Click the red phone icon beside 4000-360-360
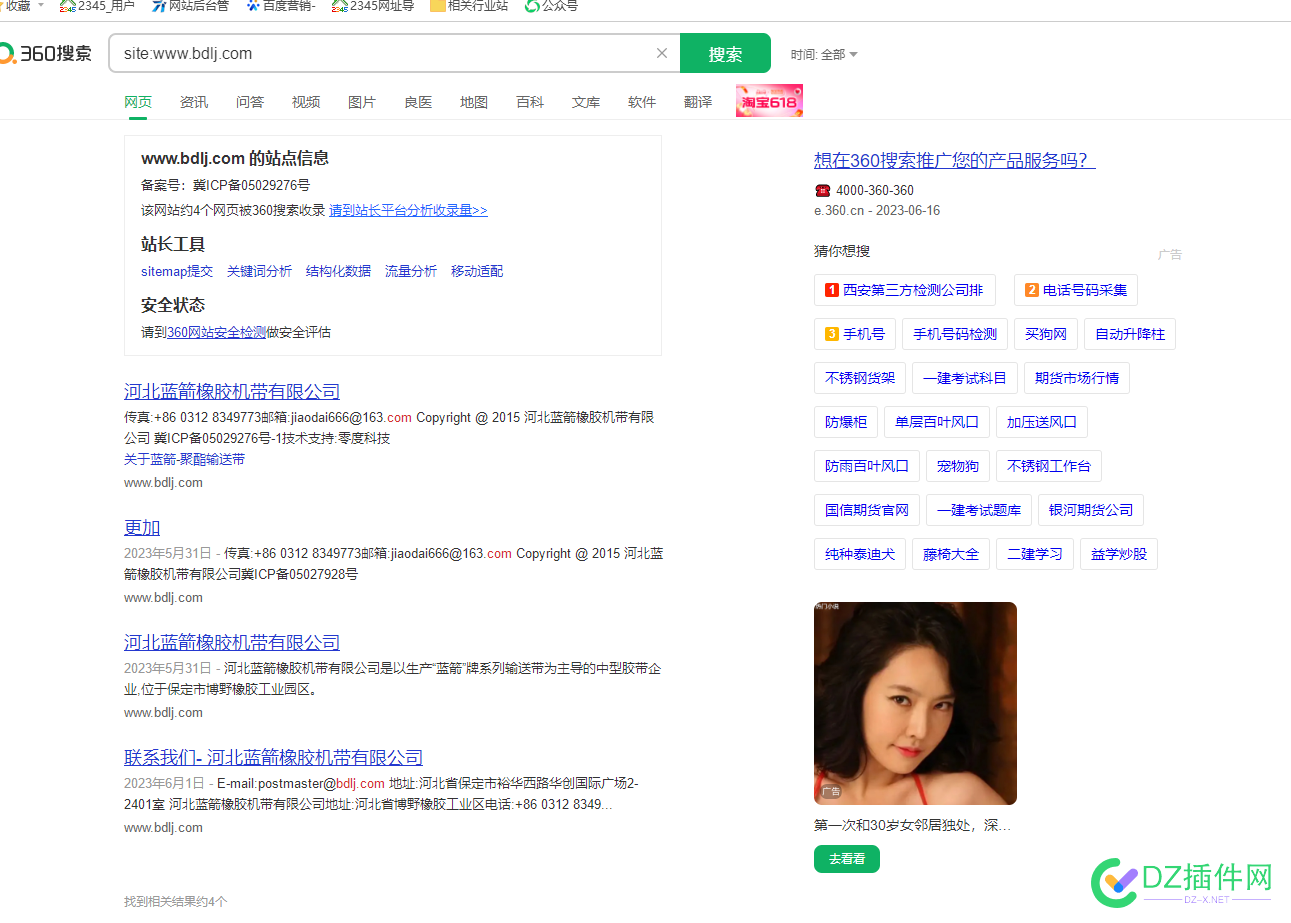 (x=822, y=190)
